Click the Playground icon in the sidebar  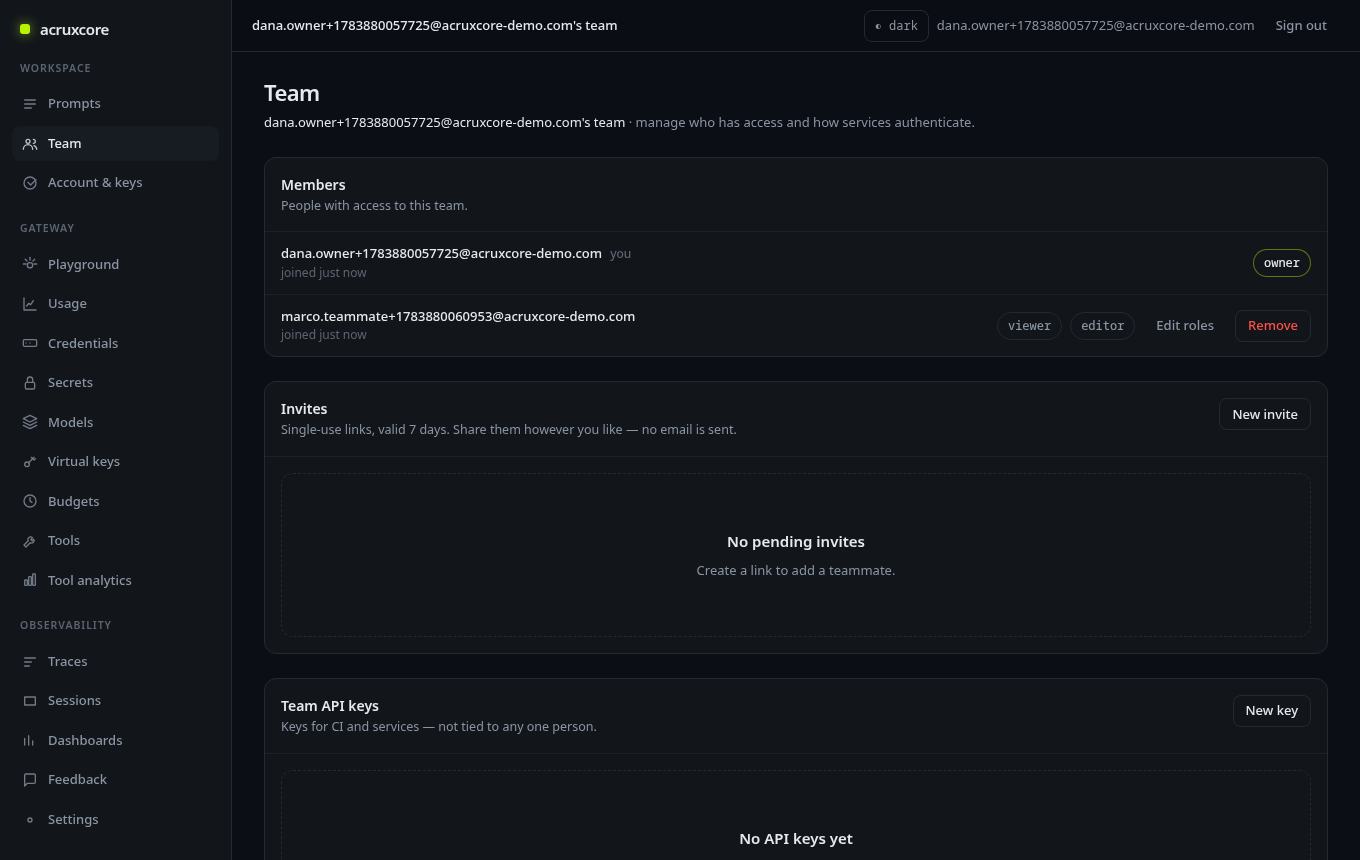30,265
